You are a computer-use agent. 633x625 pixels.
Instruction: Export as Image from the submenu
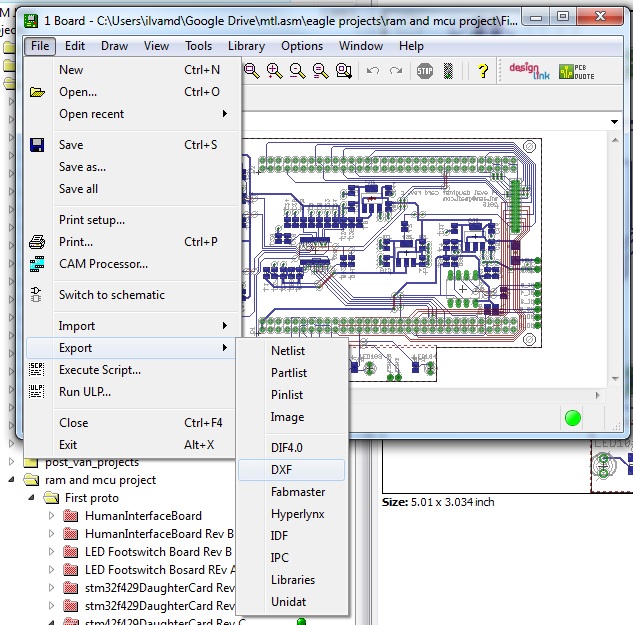click(x=287, y=417)
